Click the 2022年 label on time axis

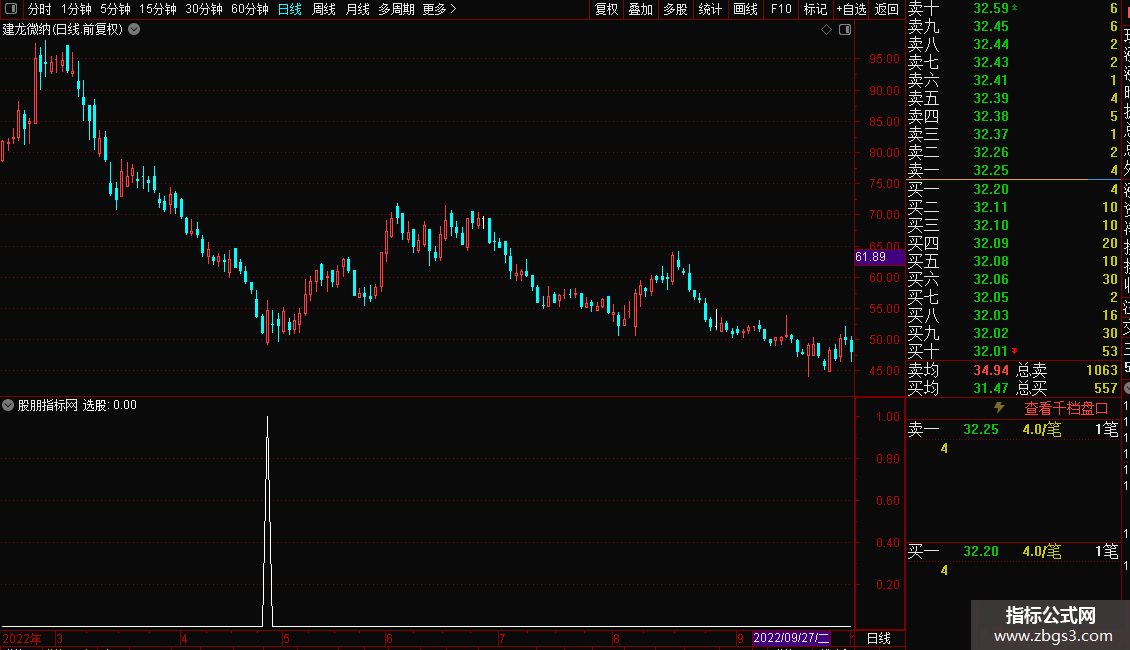pos(22,639)
